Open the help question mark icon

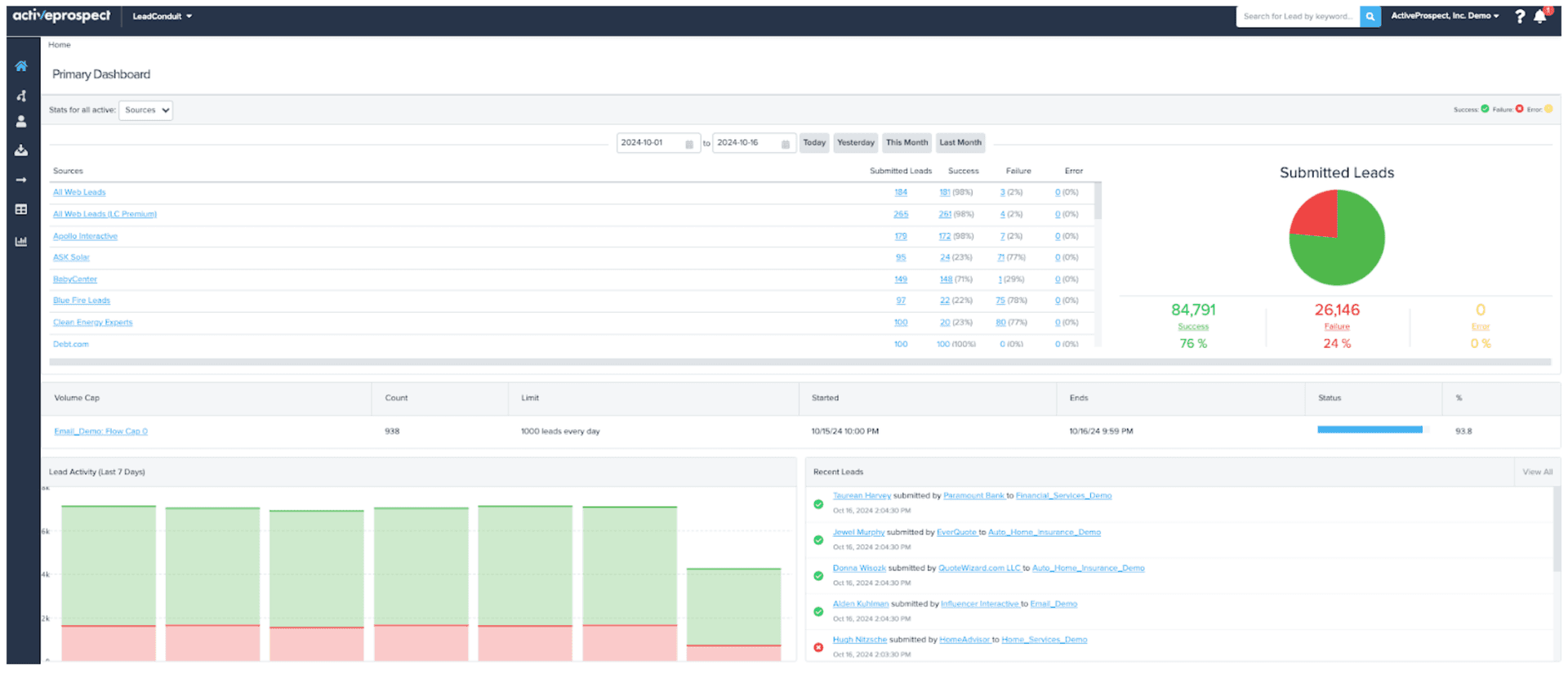pyautogui.click(x=1519, y=16)
